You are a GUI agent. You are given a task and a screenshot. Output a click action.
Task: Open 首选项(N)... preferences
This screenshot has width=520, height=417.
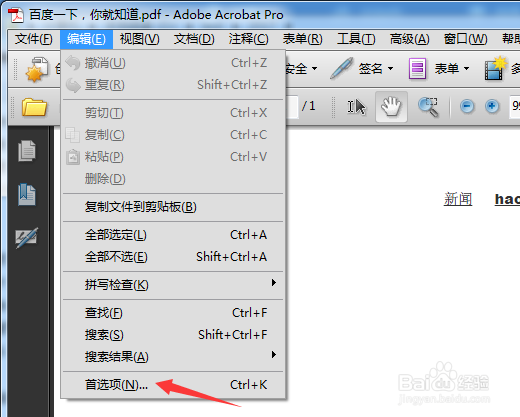coord(173,385)
